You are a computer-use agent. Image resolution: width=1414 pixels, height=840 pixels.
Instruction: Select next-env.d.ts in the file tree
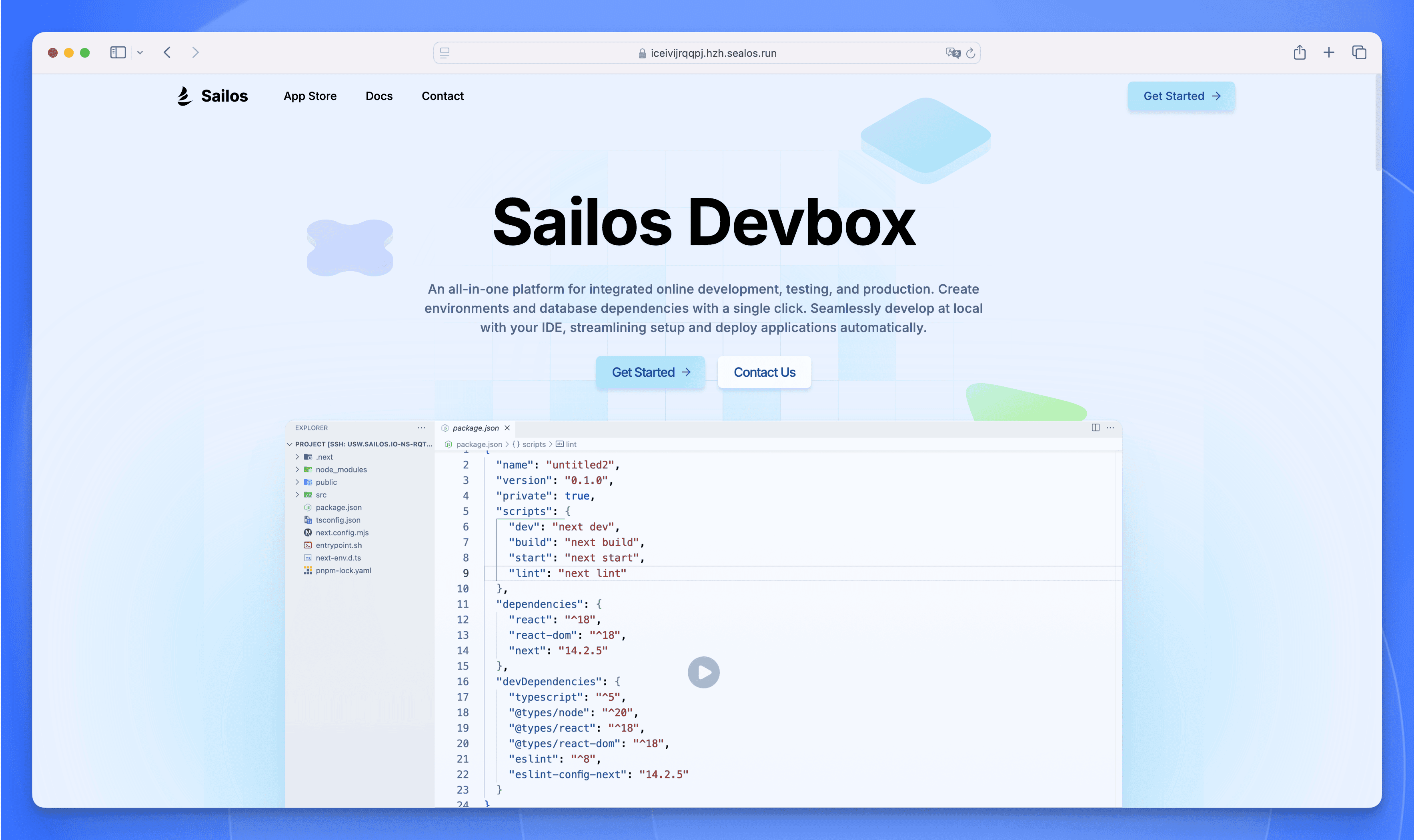338,558
